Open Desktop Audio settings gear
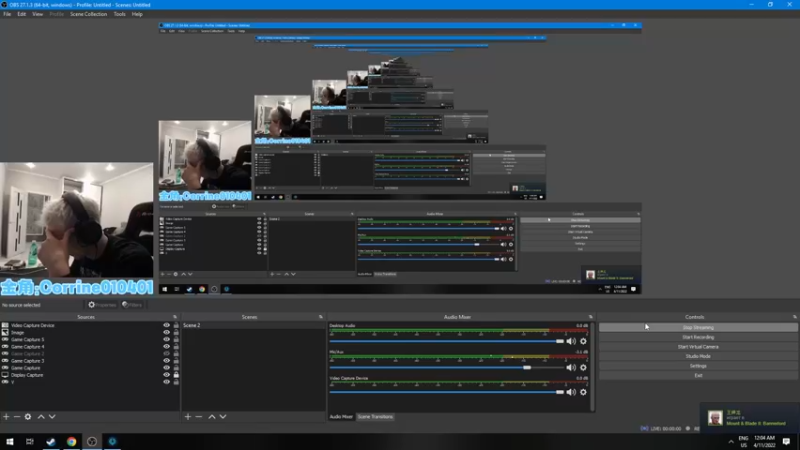Image resolution: width=800 pixels, height=450 pixels. point(583,341)
